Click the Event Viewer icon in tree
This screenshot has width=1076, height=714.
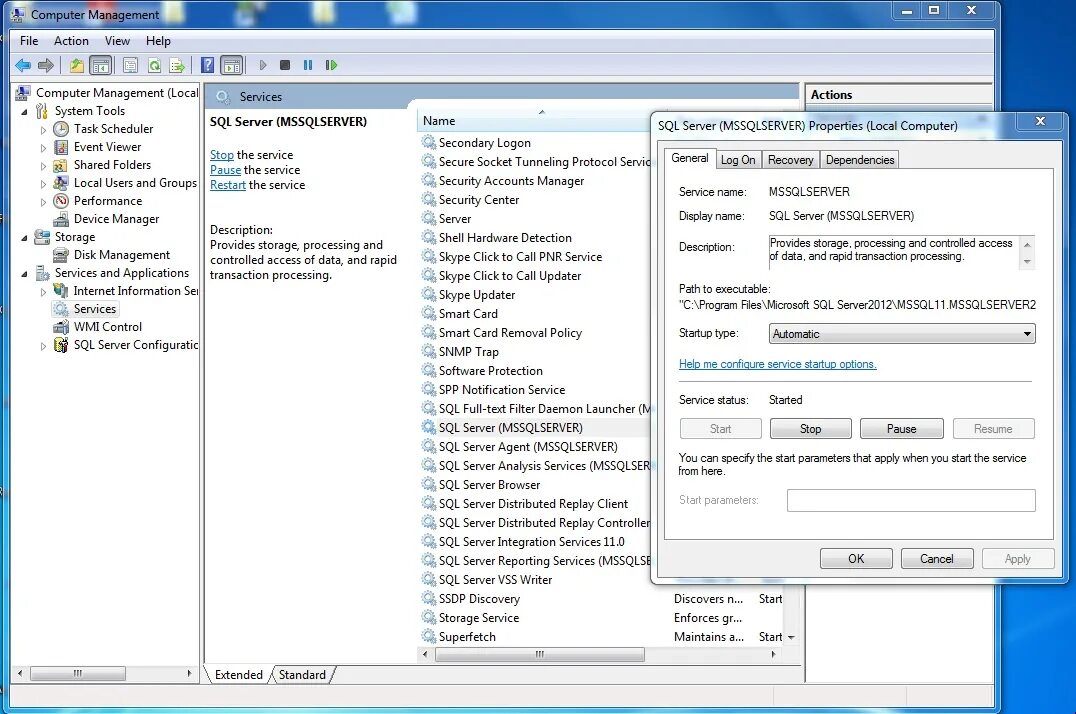61,147
